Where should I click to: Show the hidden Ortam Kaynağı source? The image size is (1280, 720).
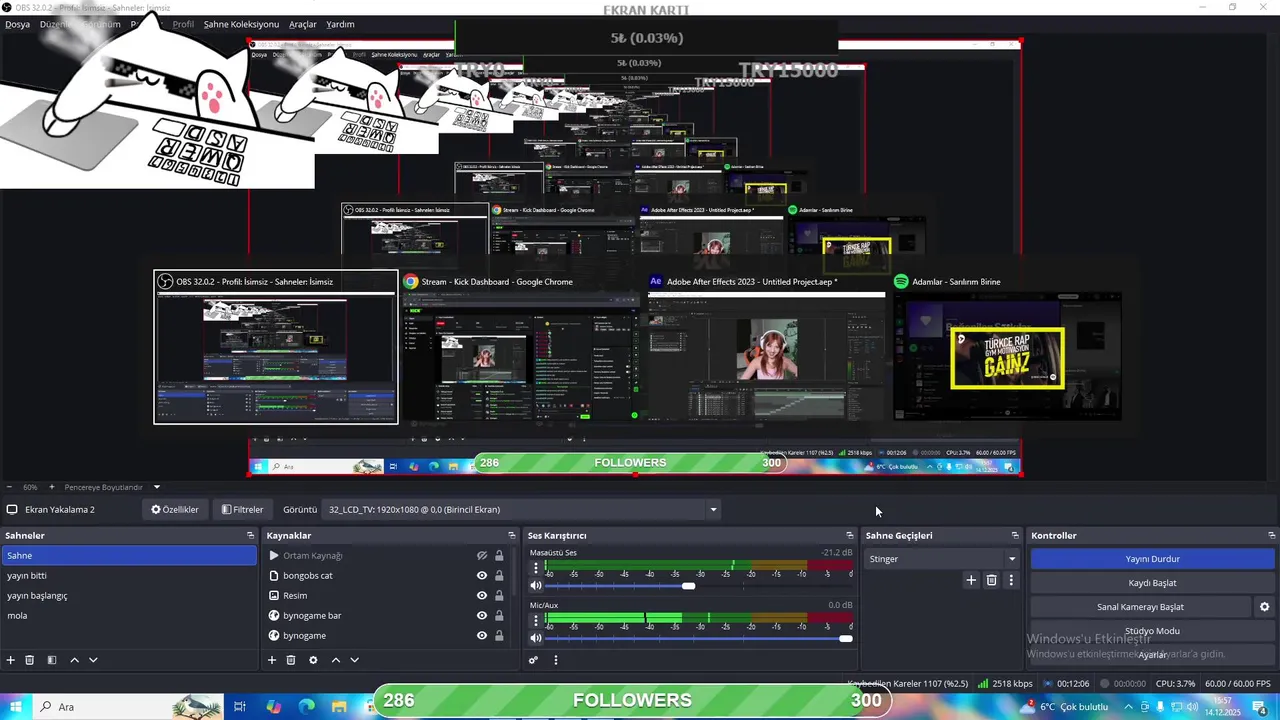click(x=482, y=556)
